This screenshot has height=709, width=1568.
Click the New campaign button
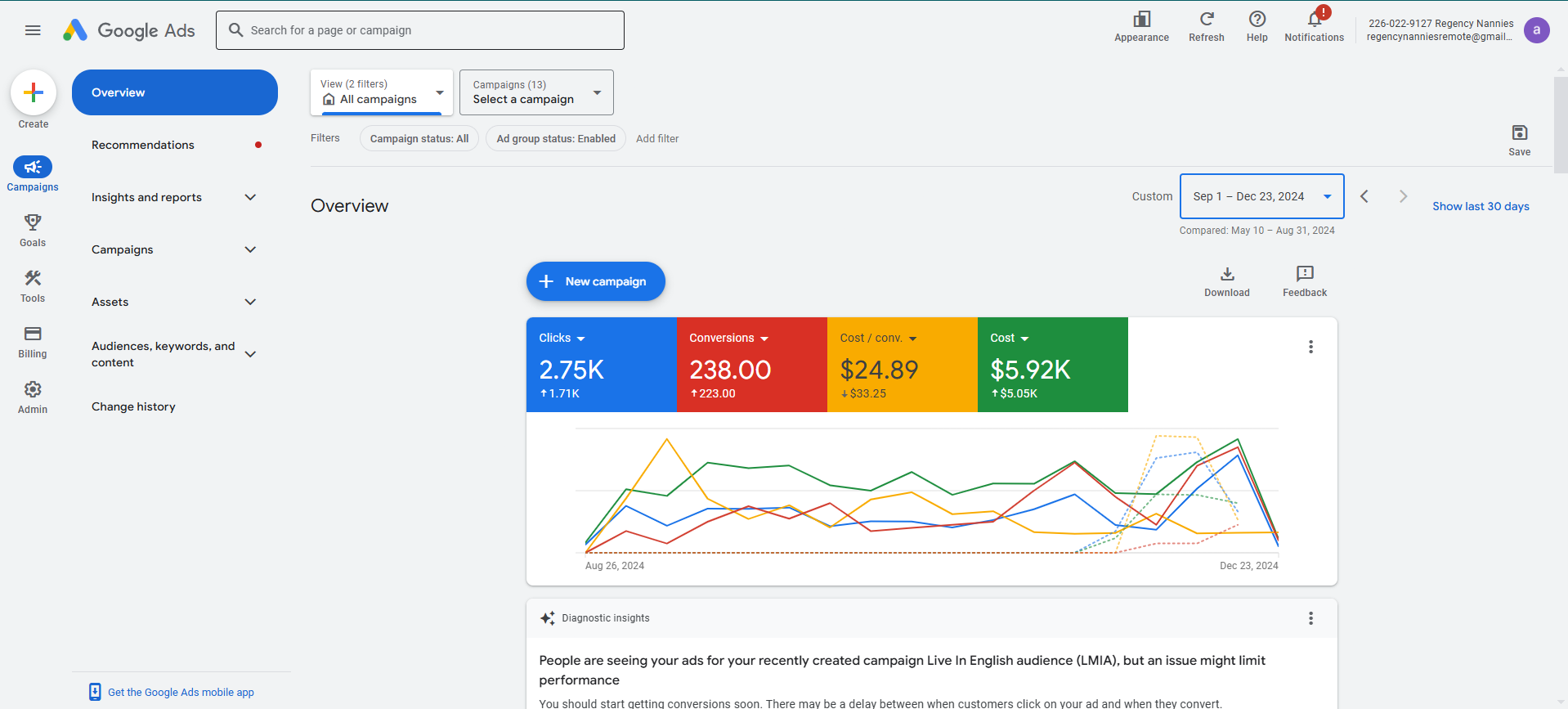[x=595, y=281]
